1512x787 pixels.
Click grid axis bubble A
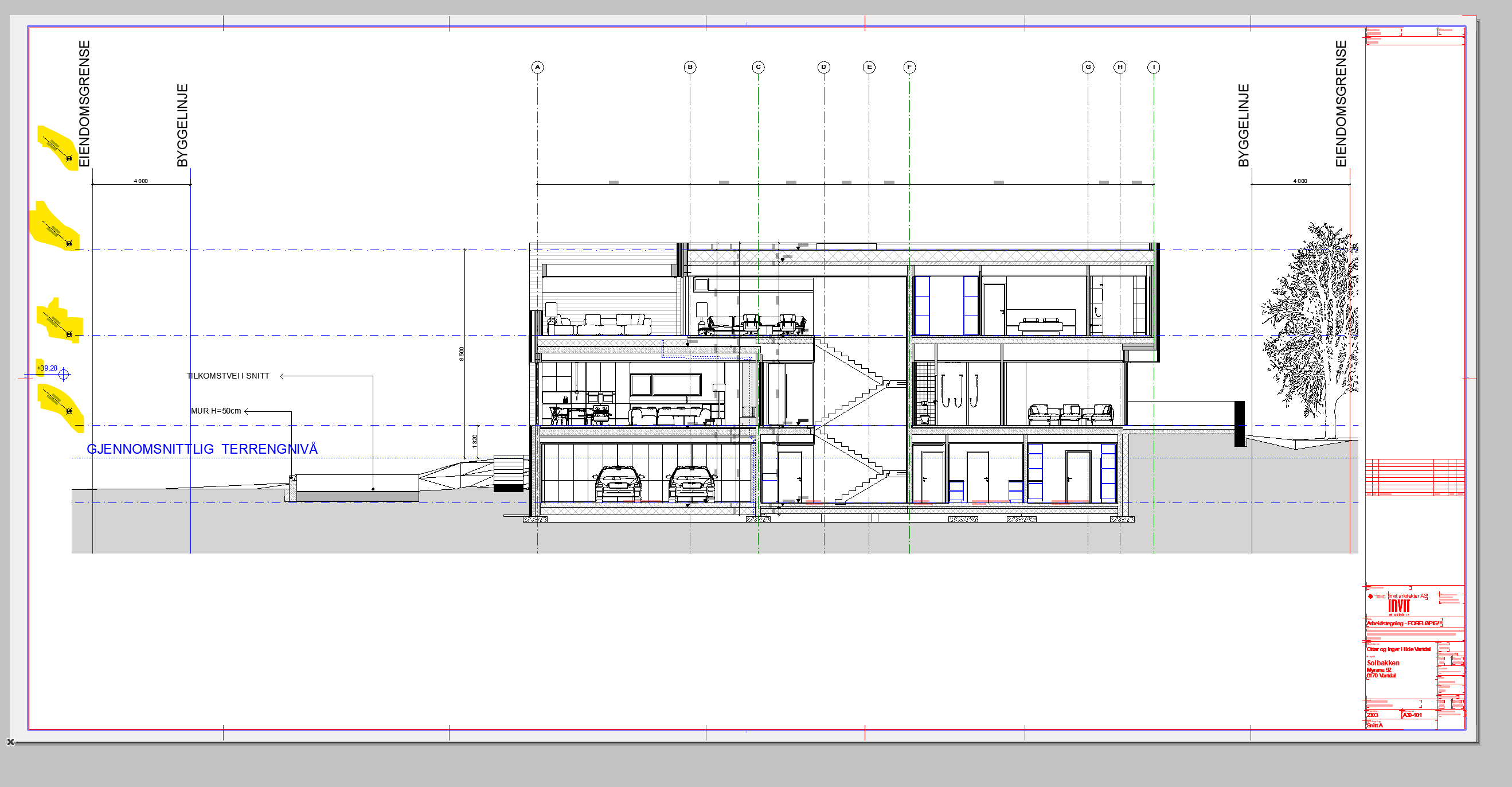537,67
